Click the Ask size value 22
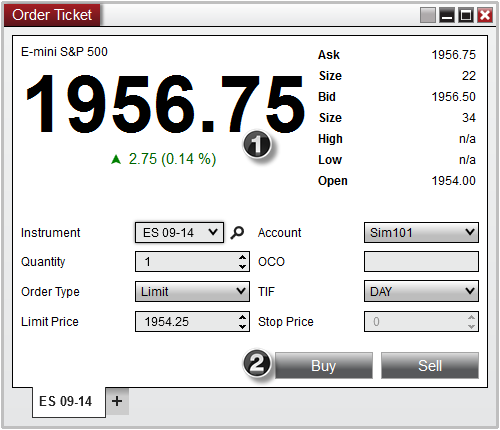Image resolution: width=500 pixels, height=430 pixels. coord(469,76)
